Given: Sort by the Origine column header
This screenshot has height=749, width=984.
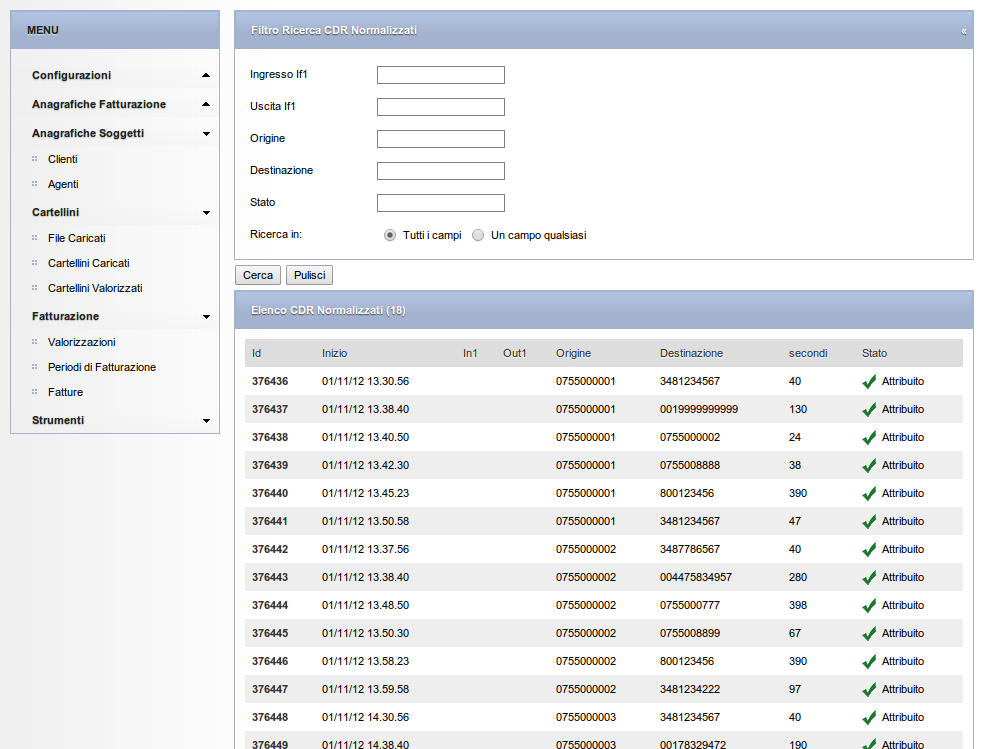Looking at the screenshot, I should pos(574,354).
